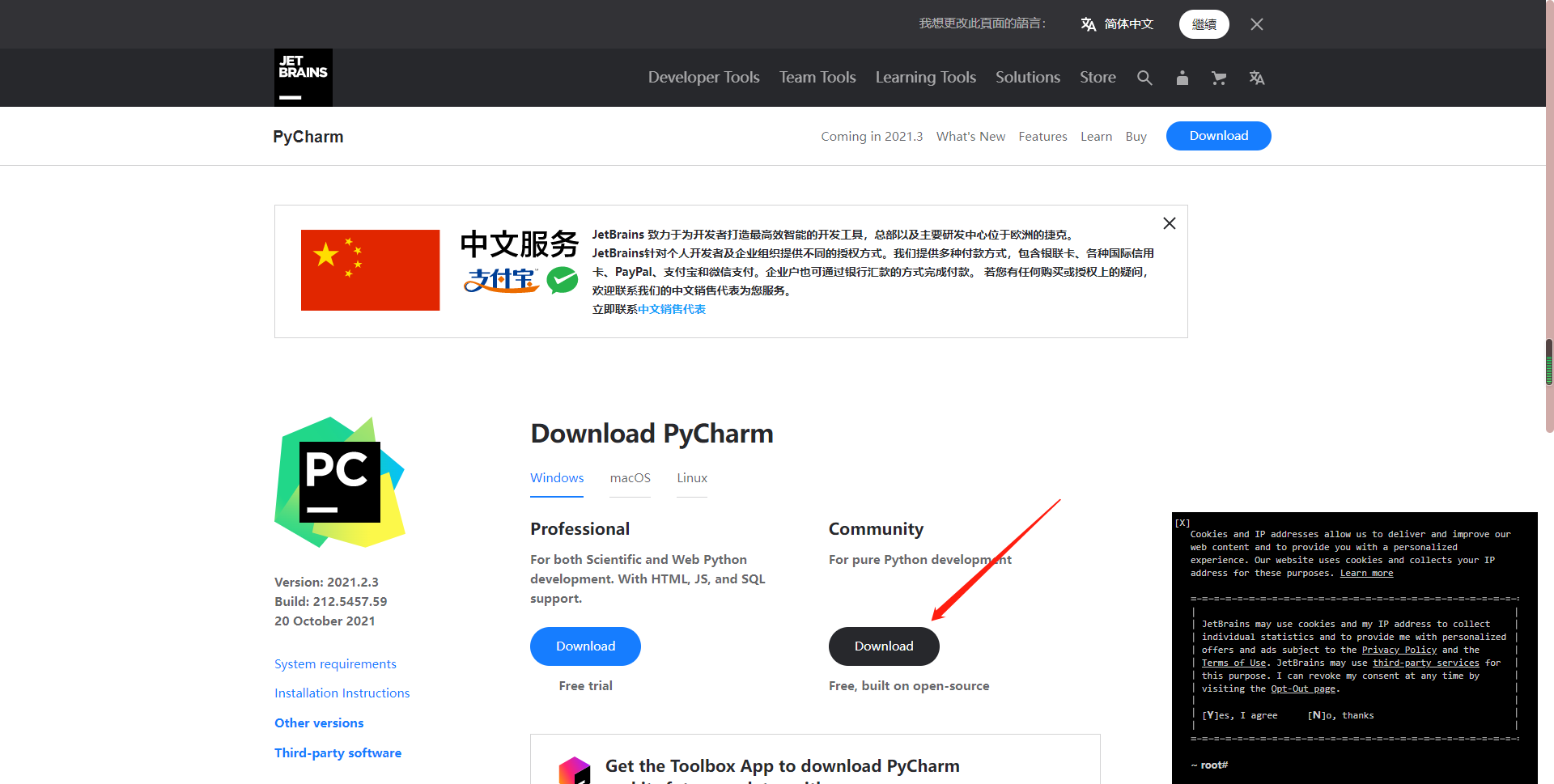The width and height of the screenshot is (1554, 784).
Task: Open Other versions link
Action: [319, 723]
